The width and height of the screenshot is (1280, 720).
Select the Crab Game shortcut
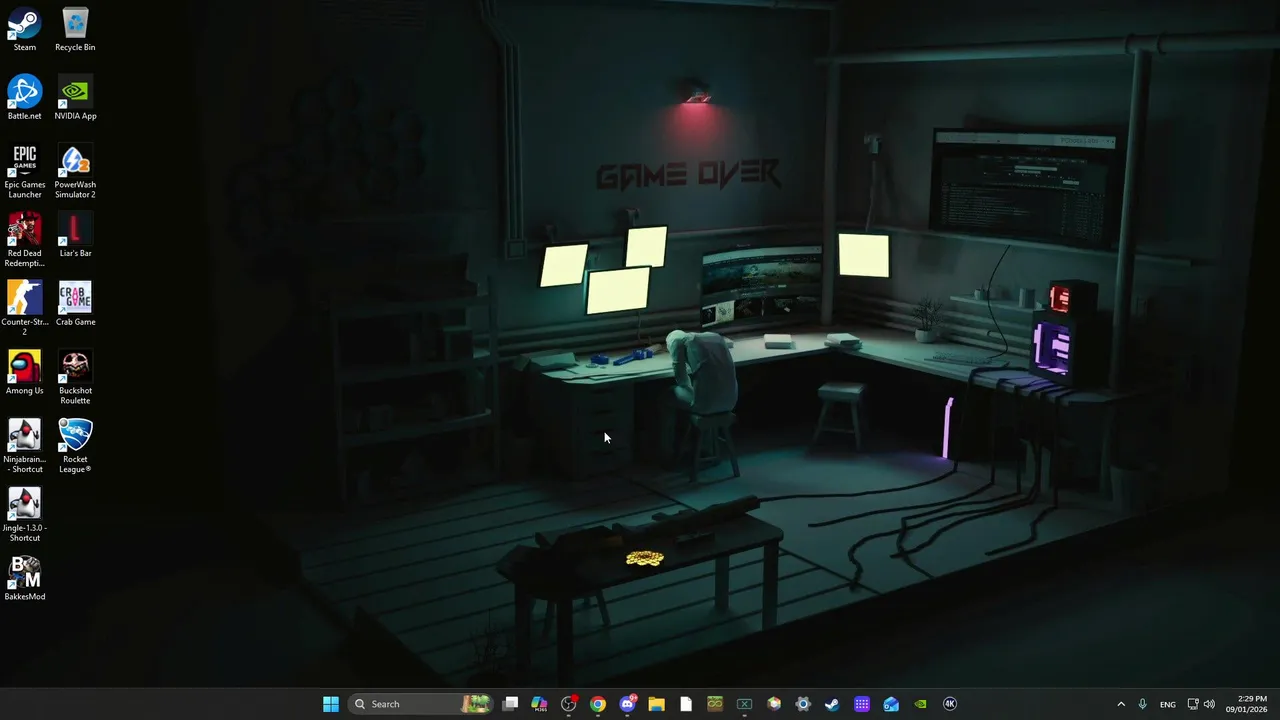click(x=75, y=304)
